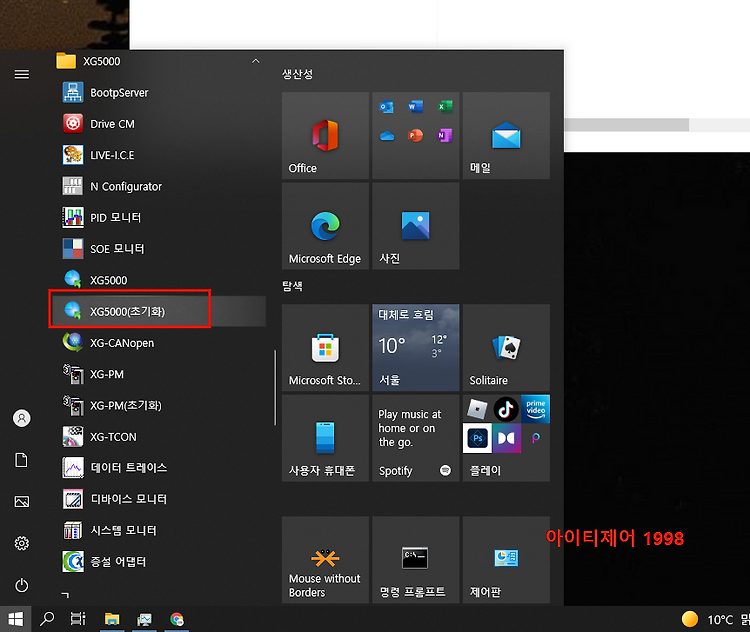
Task: Open XG-TCON application
Action: coord(158,437)
